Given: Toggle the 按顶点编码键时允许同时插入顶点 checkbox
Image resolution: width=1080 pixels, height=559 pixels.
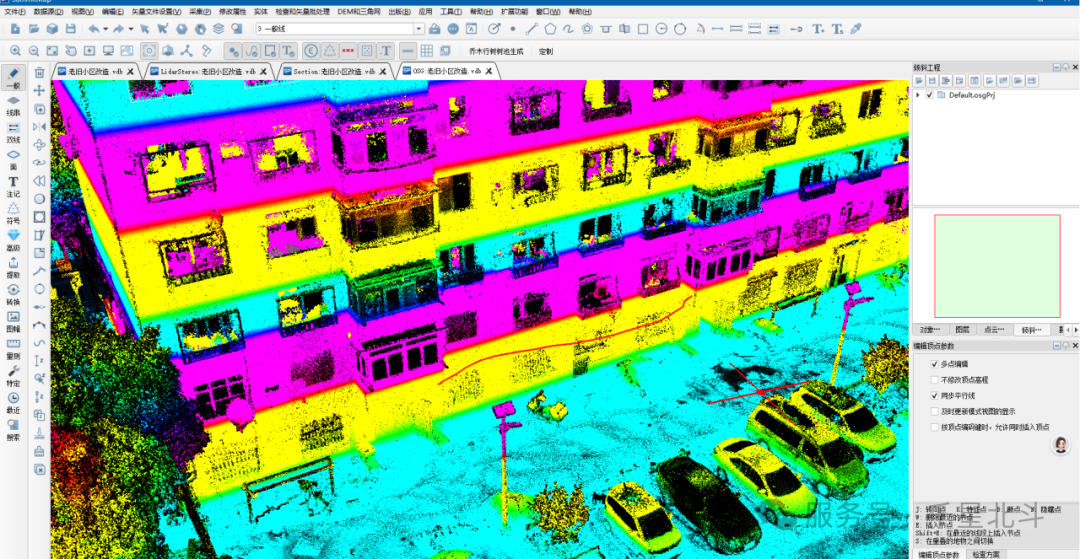Looking at the screenshot, I should tap(934, 427).
